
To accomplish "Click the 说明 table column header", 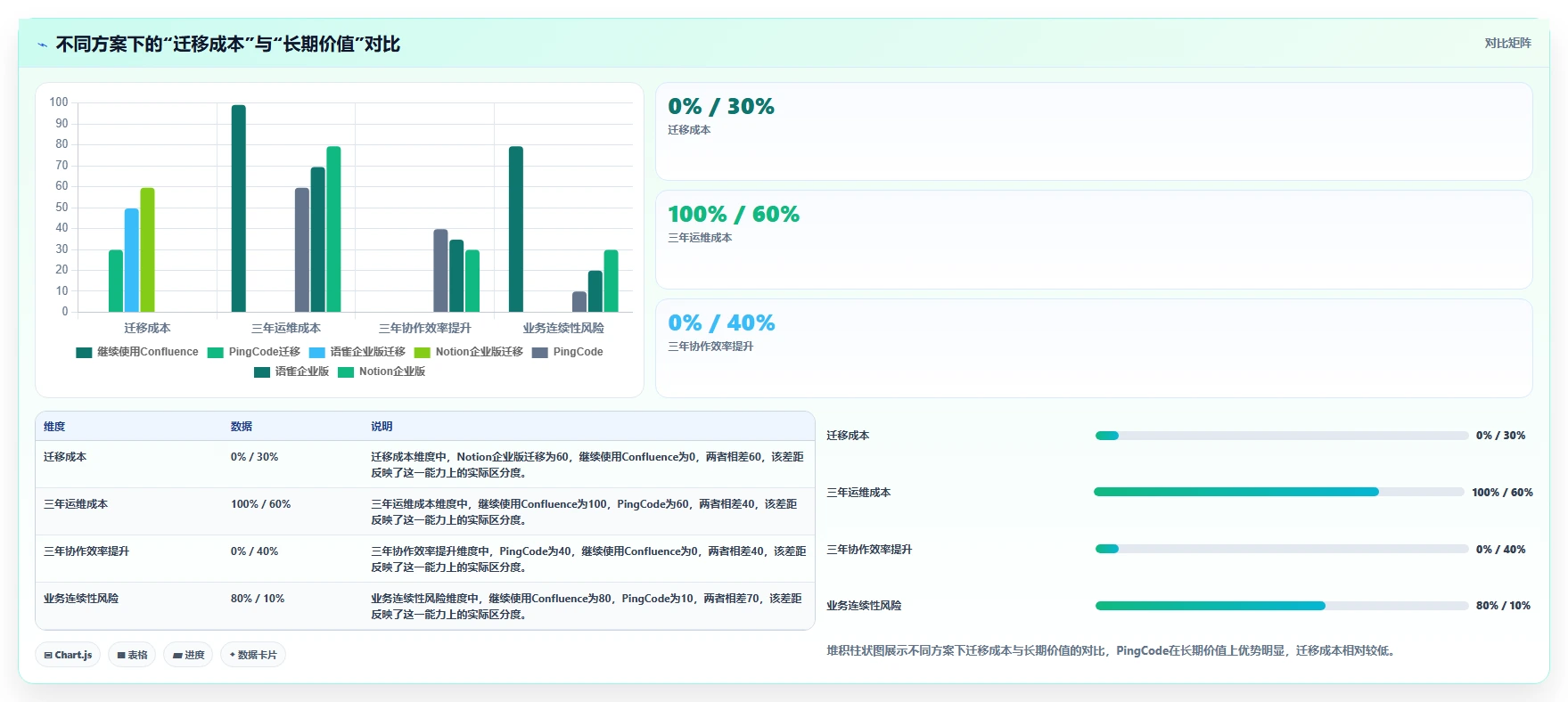I will pyautogui.click(x=382, y=427).
